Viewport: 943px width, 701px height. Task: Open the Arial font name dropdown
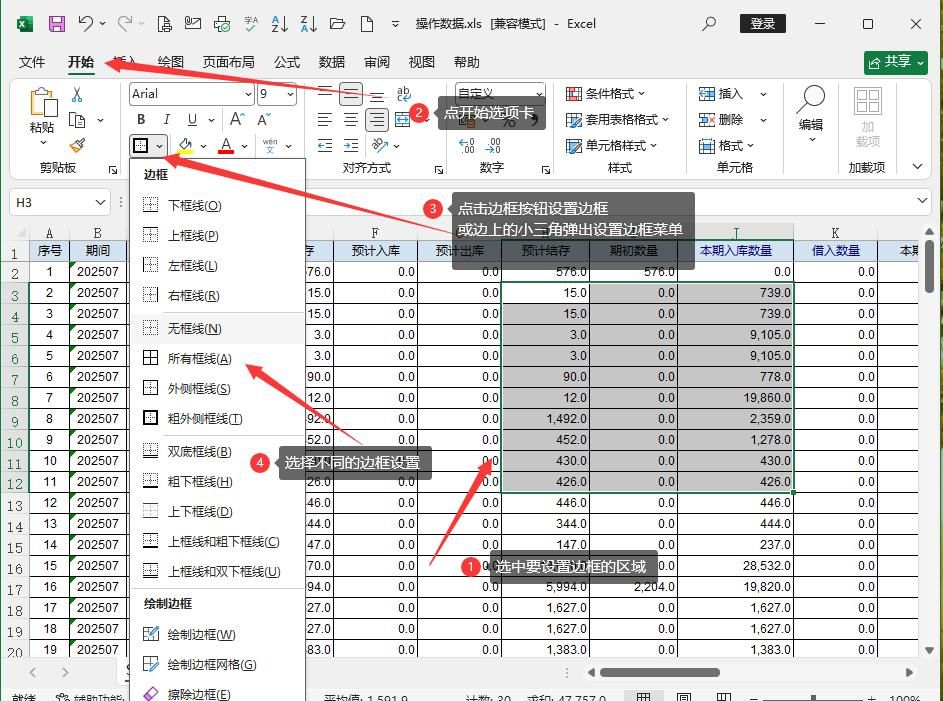pos(247,94)
